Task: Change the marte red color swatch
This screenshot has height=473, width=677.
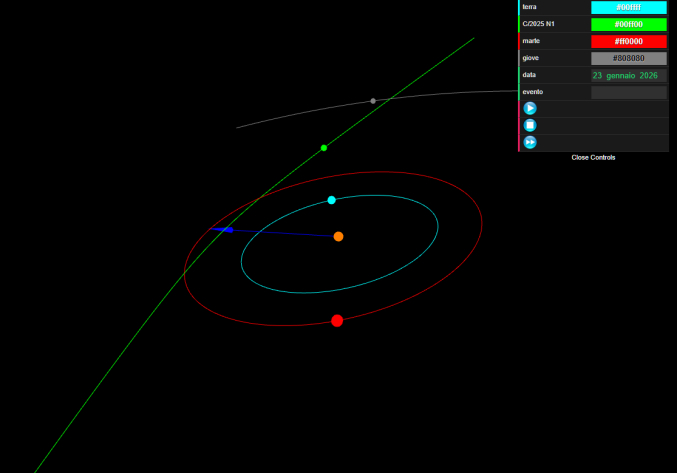Action: [x=628, y=42]
